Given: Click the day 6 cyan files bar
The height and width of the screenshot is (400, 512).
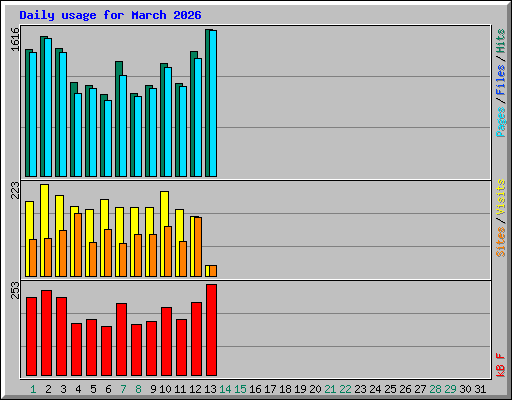Looking at the screenshot, I should tap(108, 138).
